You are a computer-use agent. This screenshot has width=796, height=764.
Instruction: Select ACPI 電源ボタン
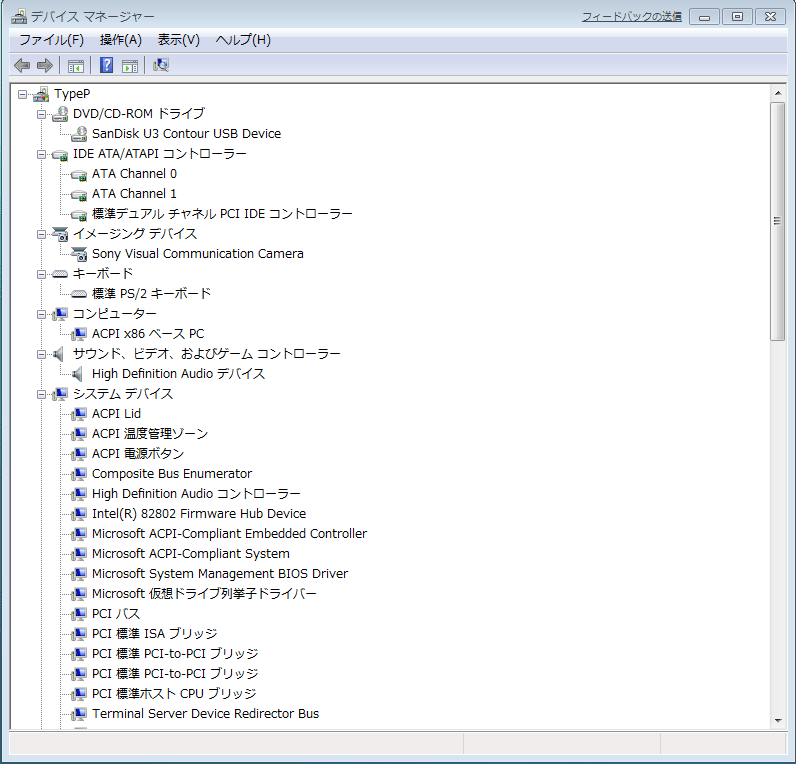(x=138, y=454)
